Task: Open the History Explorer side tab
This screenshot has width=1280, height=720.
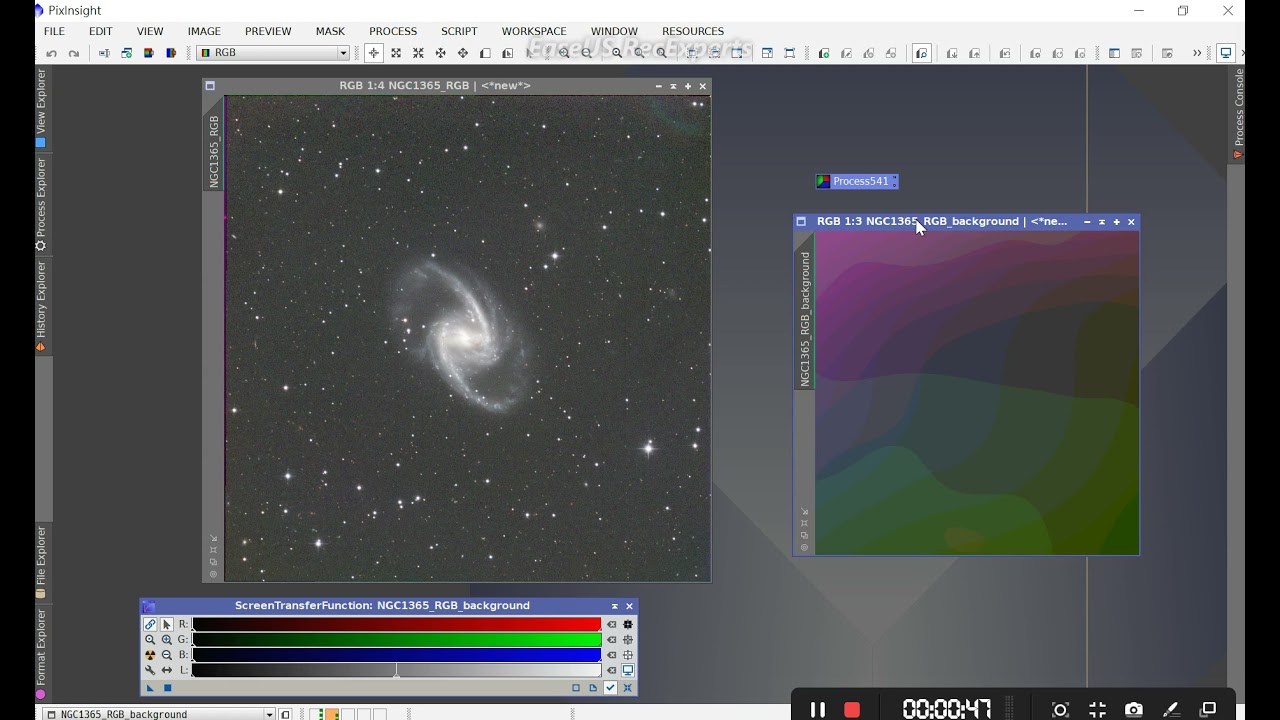Action: click(x=41, y=306)
